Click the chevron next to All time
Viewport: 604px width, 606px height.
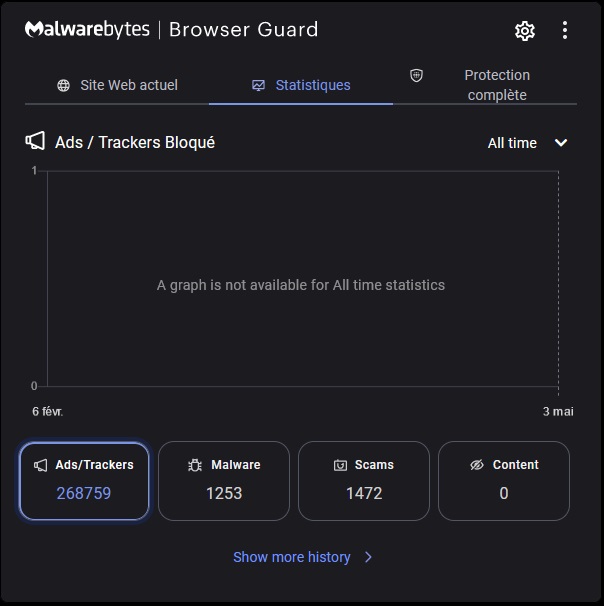point(561,143)
